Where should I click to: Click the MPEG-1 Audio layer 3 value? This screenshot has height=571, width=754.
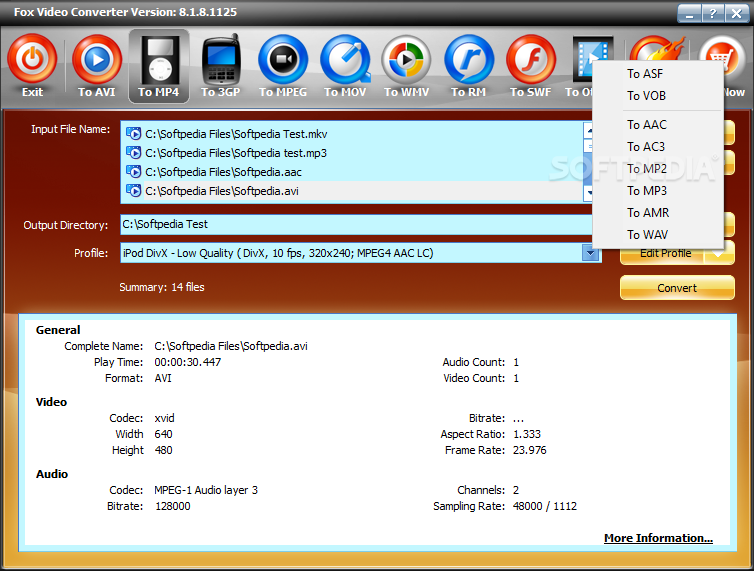[206, 490]
